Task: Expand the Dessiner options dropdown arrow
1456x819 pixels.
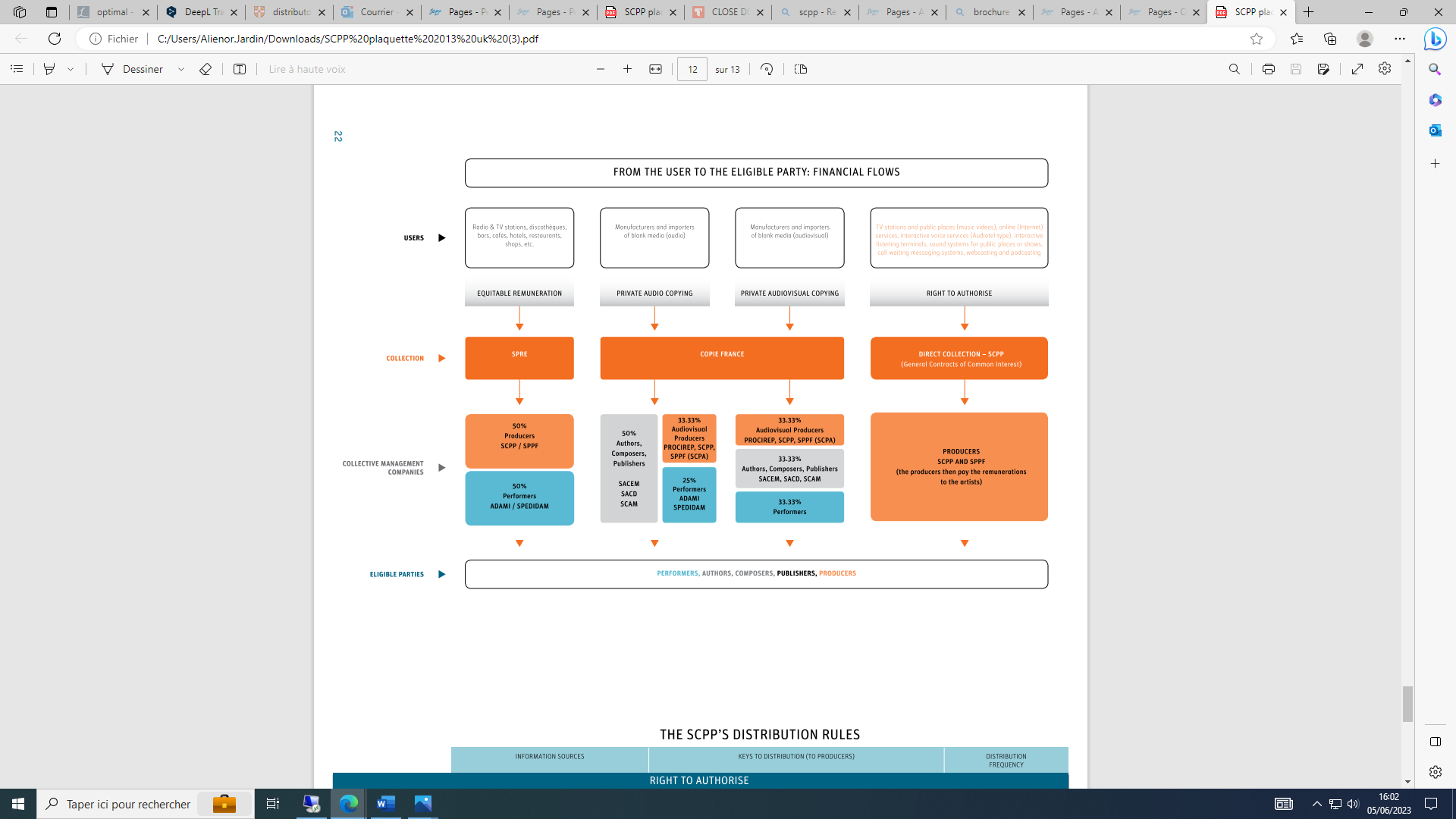Action: (181, 69)
